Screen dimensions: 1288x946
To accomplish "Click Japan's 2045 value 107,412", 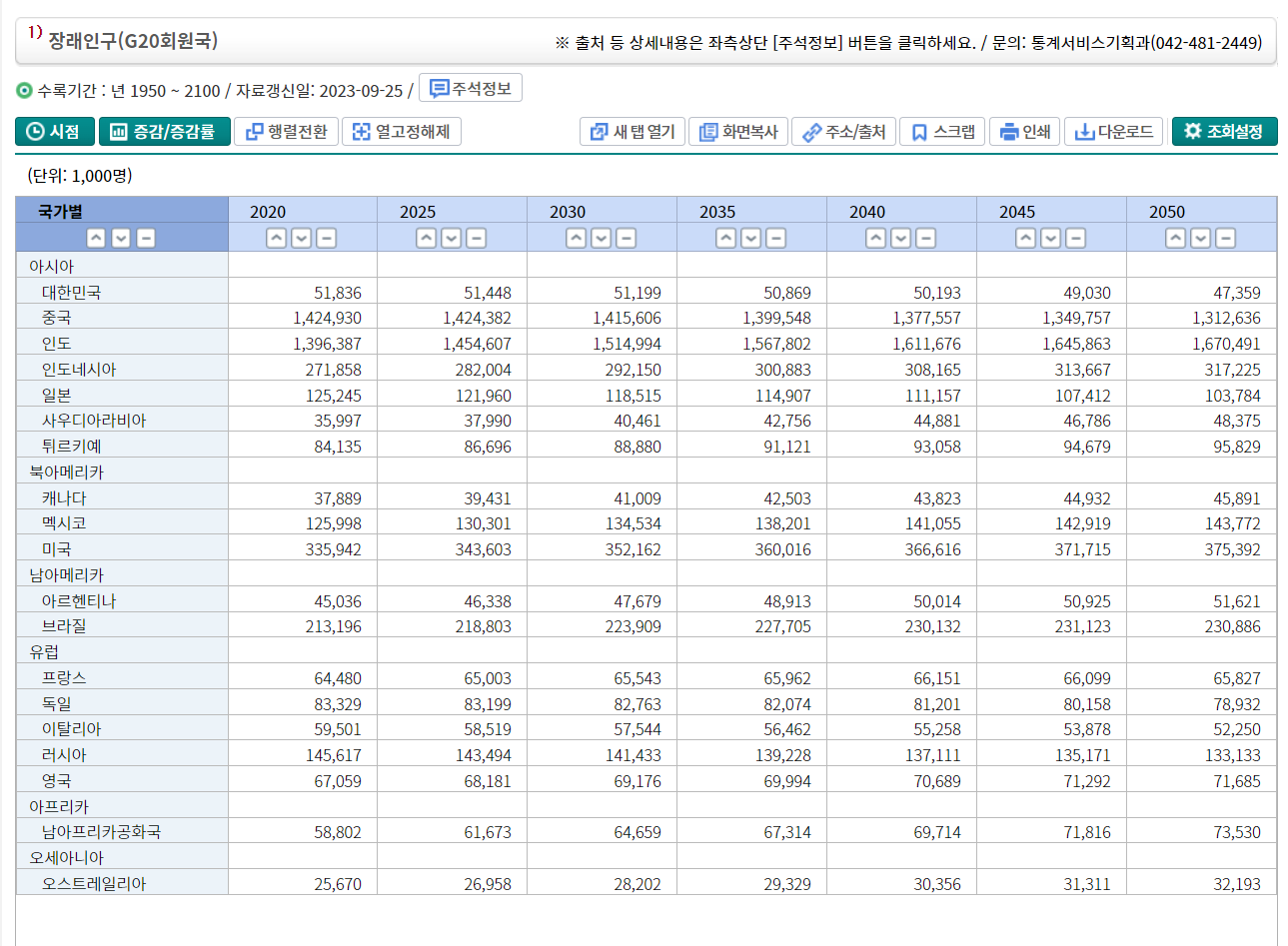I will (x=1083, y=396).
